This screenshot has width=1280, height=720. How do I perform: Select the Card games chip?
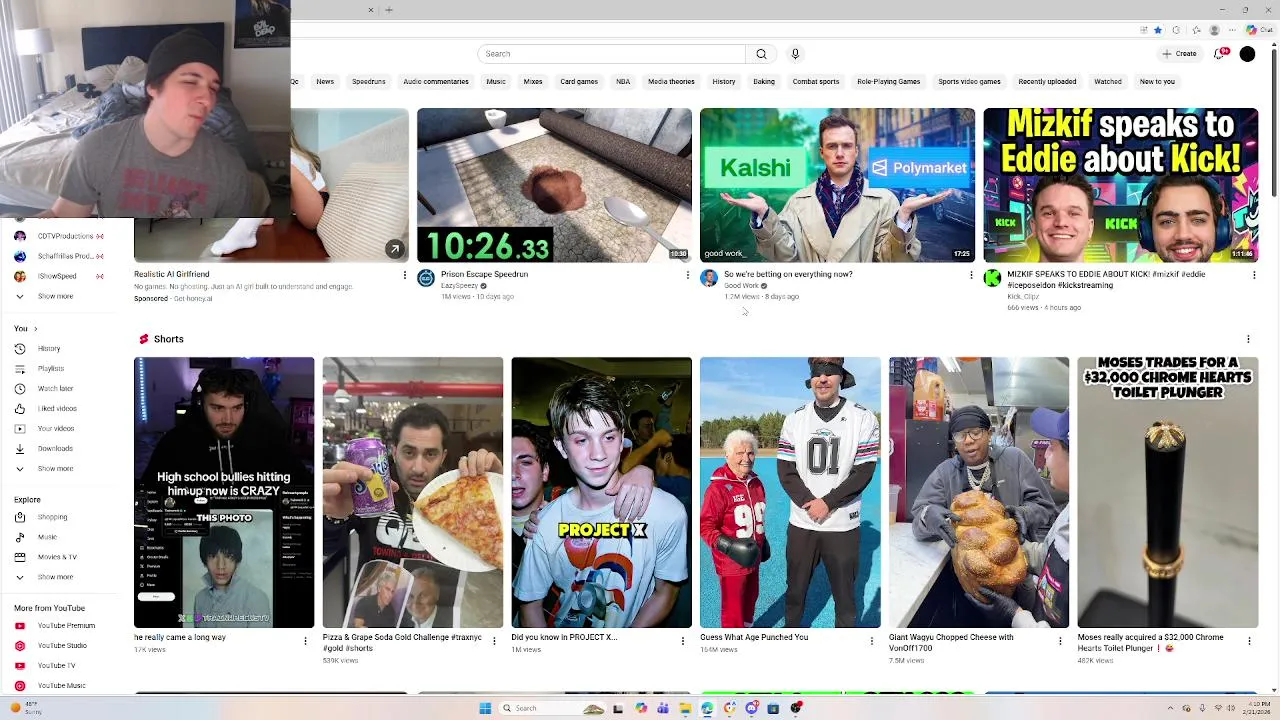(579, 82)
